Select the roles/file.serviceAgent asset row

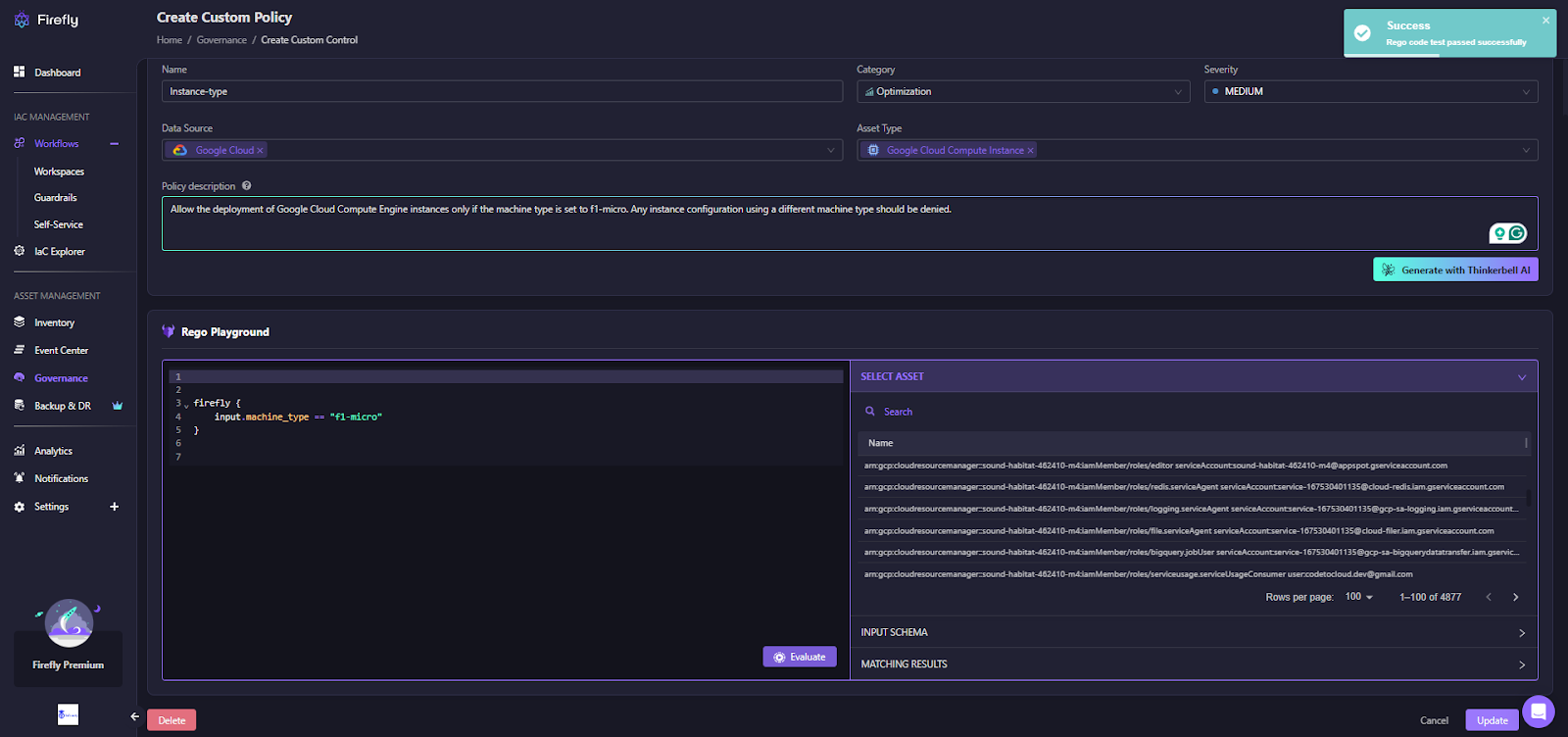pyautogui.click(x=1194, y=531)
